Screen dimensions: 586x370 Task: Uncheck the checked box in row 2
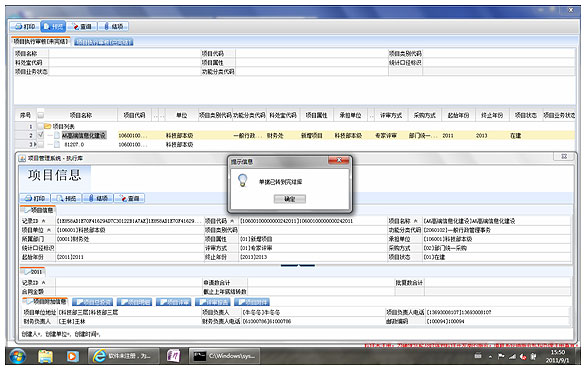[x=40, y=135]
